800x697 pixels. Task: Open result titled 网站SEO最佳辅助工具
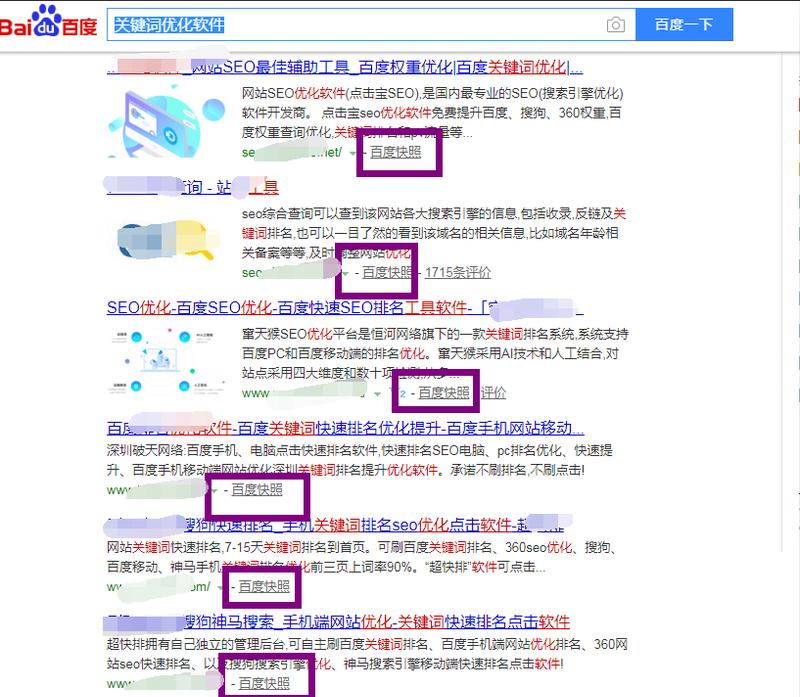click(x=345, y=67)
